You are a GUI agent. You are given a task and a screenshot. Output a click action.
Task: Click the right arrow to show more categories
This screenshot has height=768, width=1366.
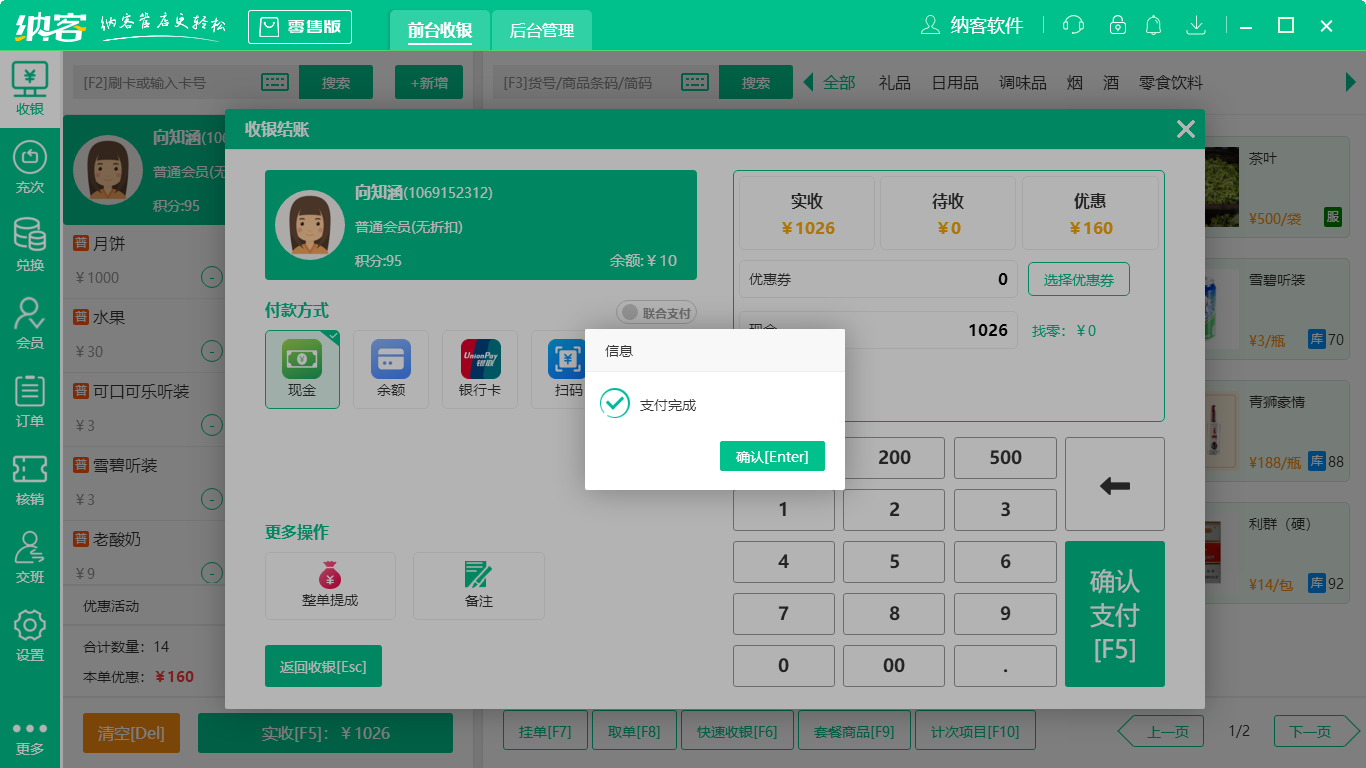click(1352, 82)
